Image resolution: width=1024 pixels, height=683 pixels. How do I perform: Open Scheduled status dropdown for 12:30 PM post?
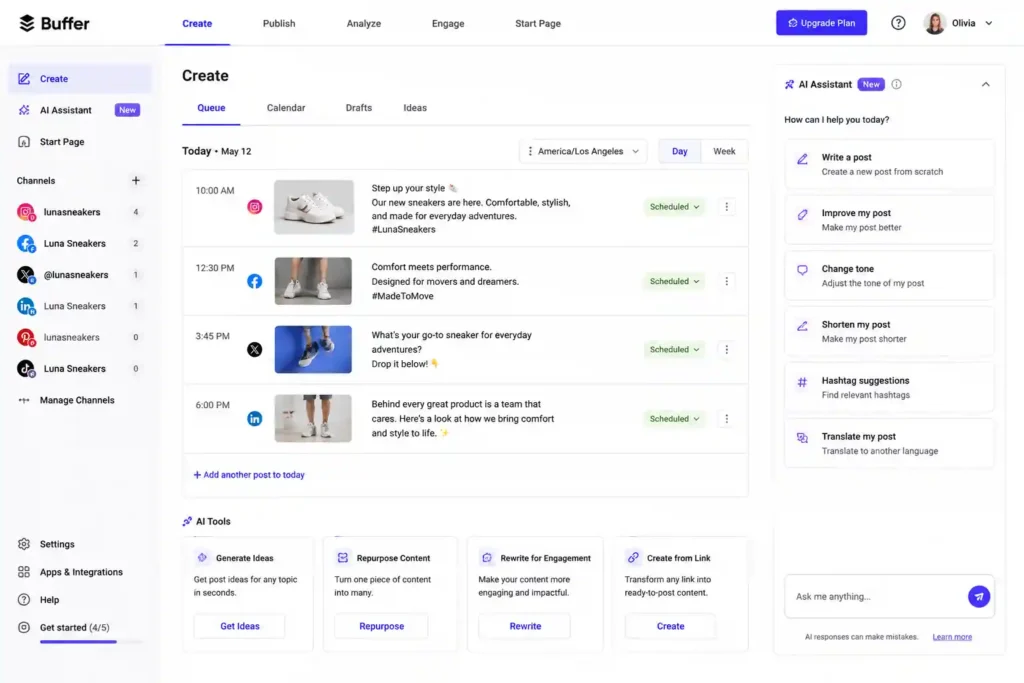(674, 281)
